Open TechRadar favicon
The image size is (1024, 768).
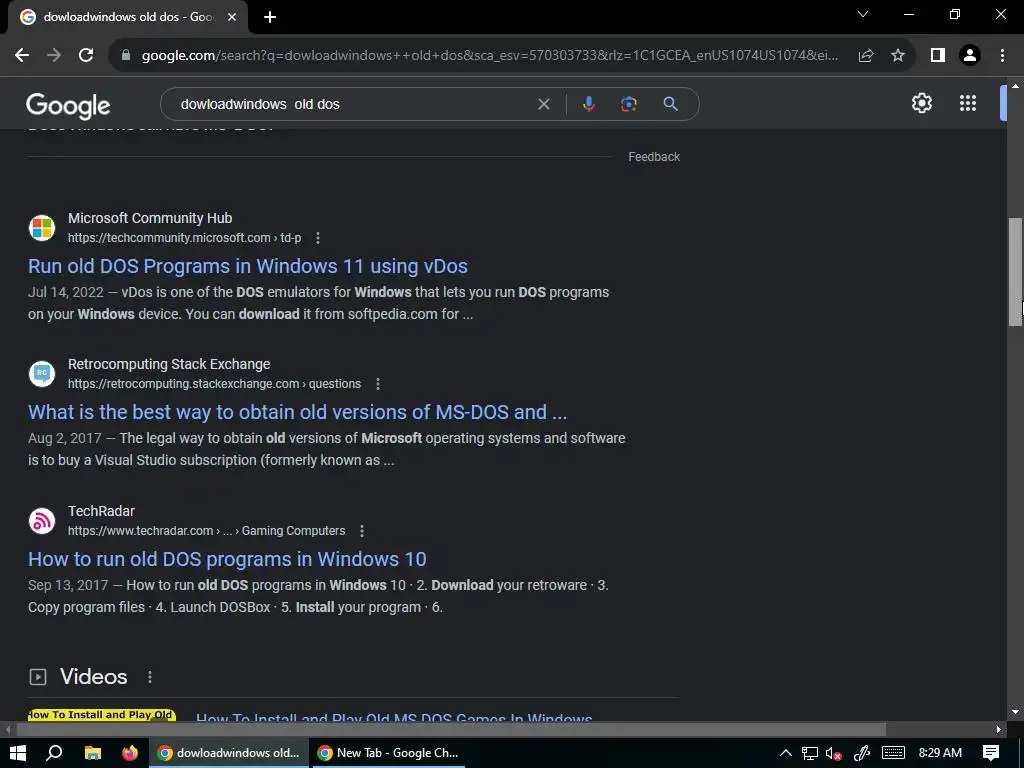pos(42,520)
